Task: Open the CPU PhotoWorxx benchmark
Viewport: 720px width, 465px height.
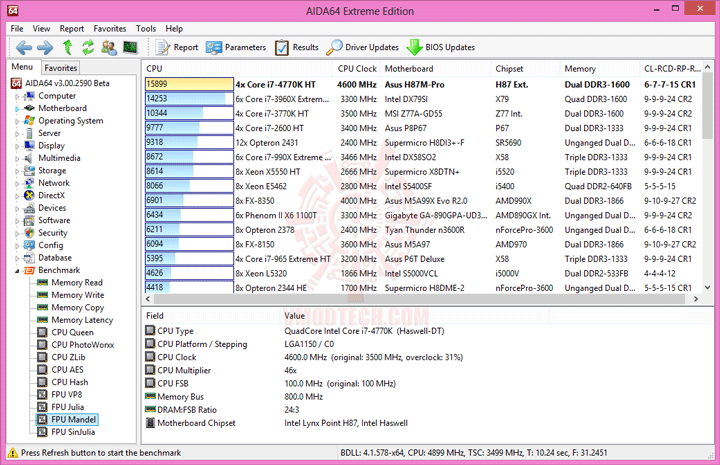Action: (83, 344)
